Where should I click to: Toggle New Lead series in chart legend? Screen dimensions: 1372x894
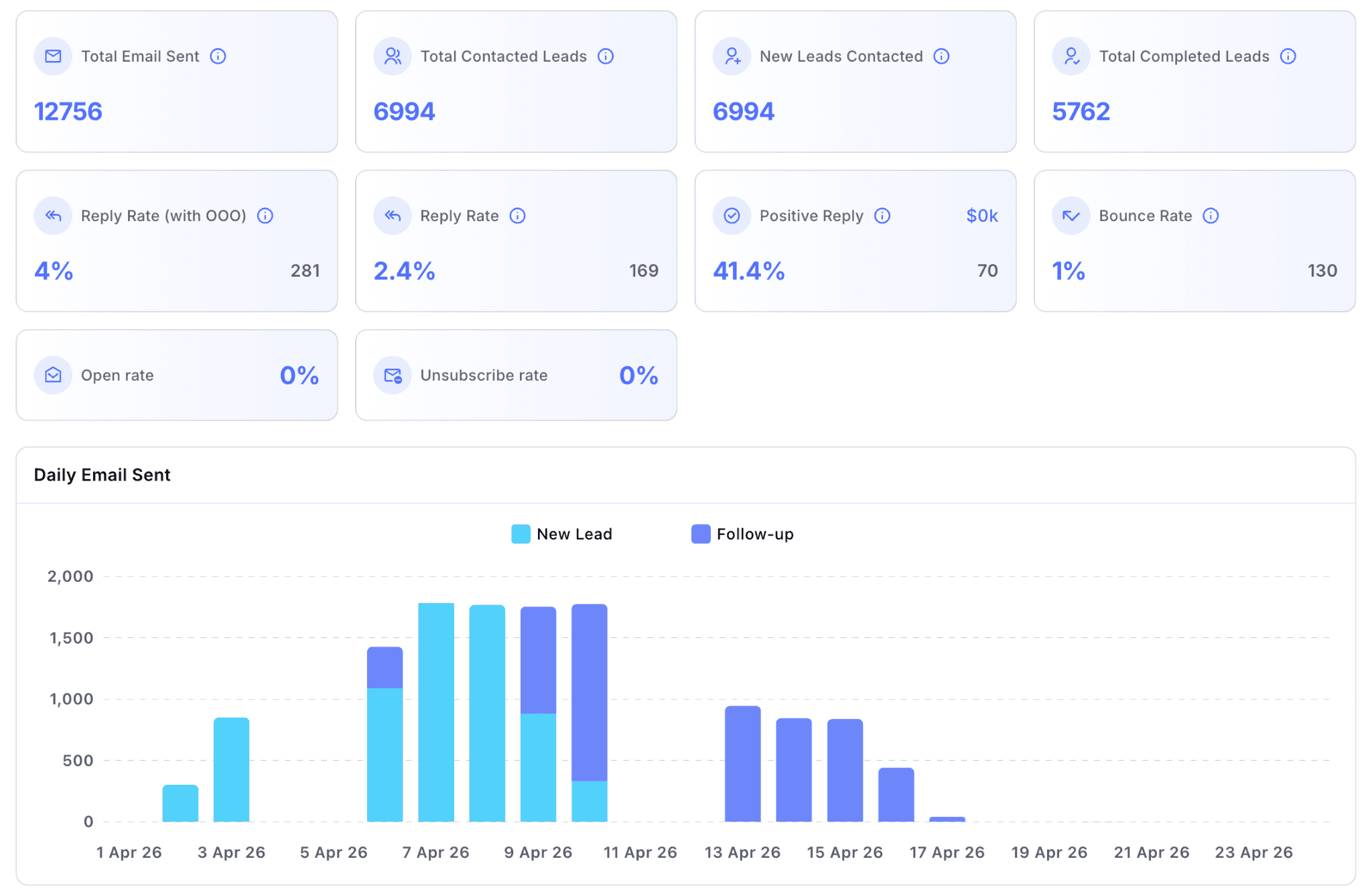pyautogui.click(x=521, y=534)
